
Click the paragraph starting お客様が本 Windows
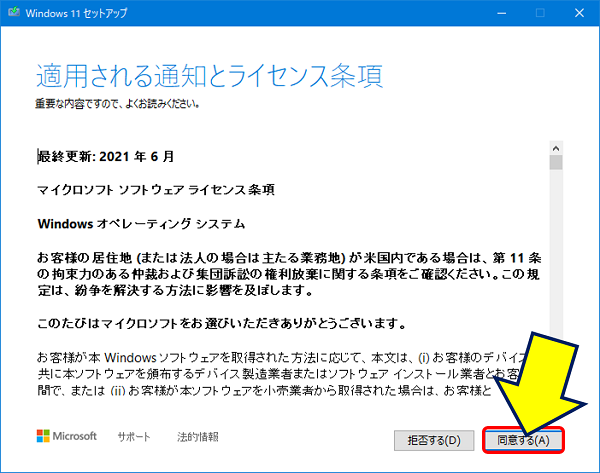pos(283,374)
